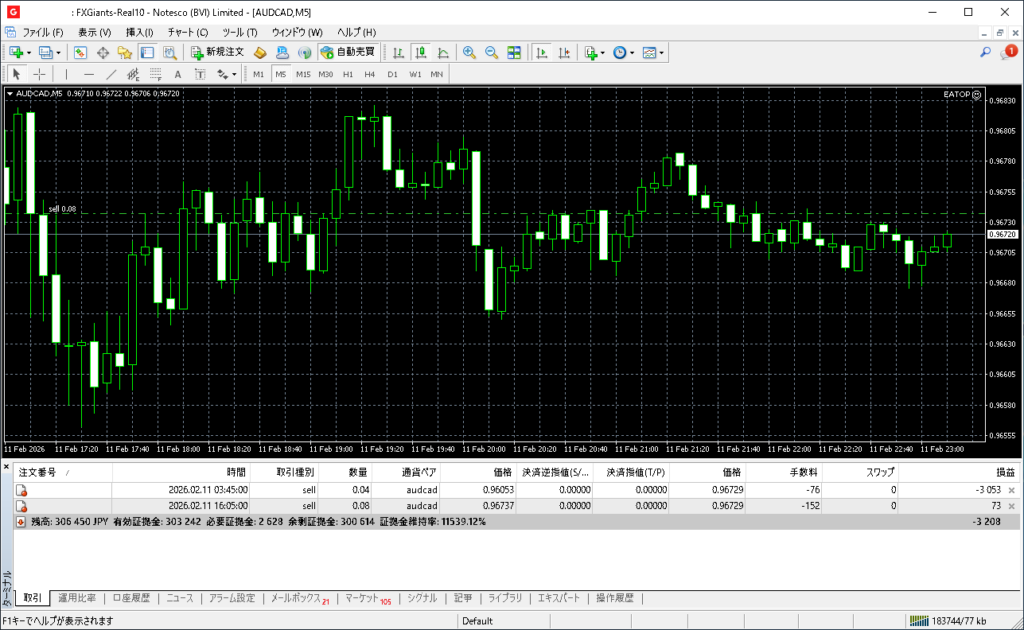Viewport: 1024px width, 630px height.
Task: Close the 0.04 lot sell order
Action: pos(1011,490)
